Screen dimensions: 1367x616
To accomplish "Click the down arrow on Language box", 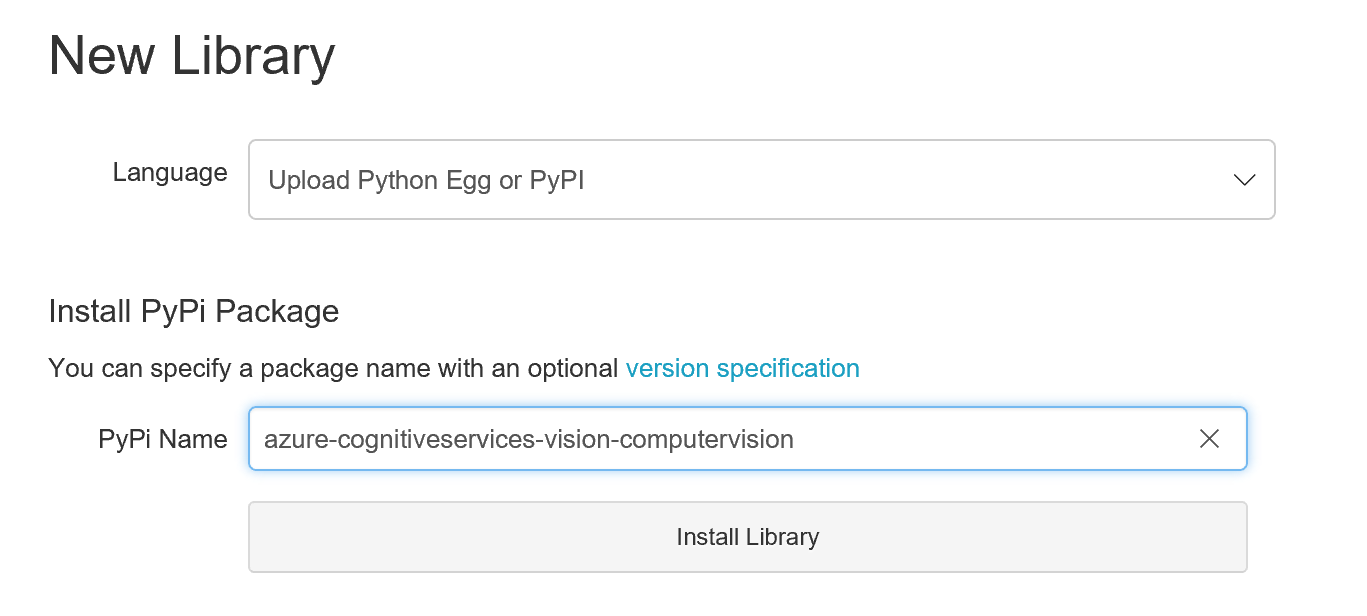I will [x=1243, y=180].
